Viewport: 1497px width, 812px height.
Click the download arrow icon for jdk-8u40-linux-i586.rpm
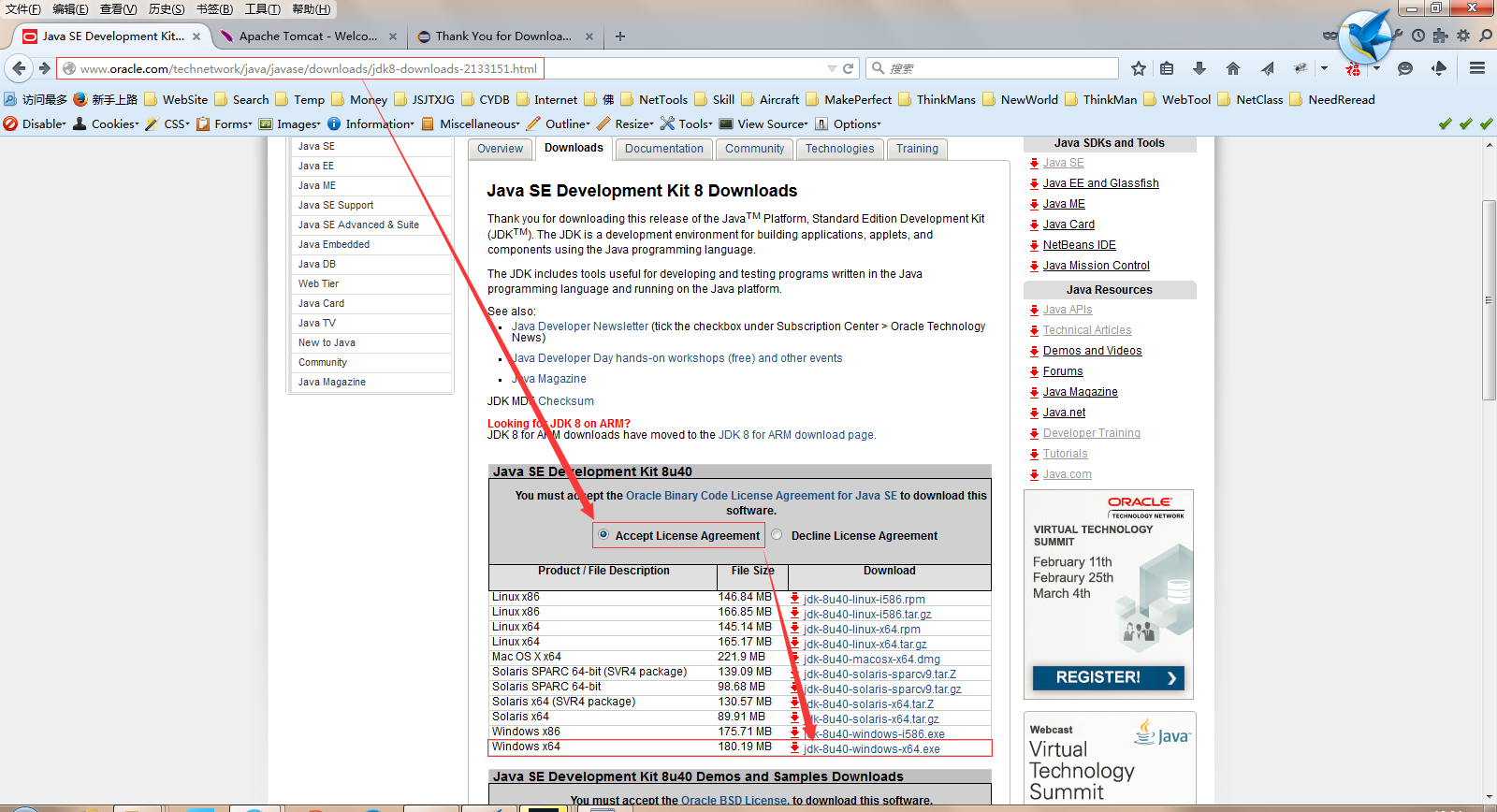[x=795, y=599]
